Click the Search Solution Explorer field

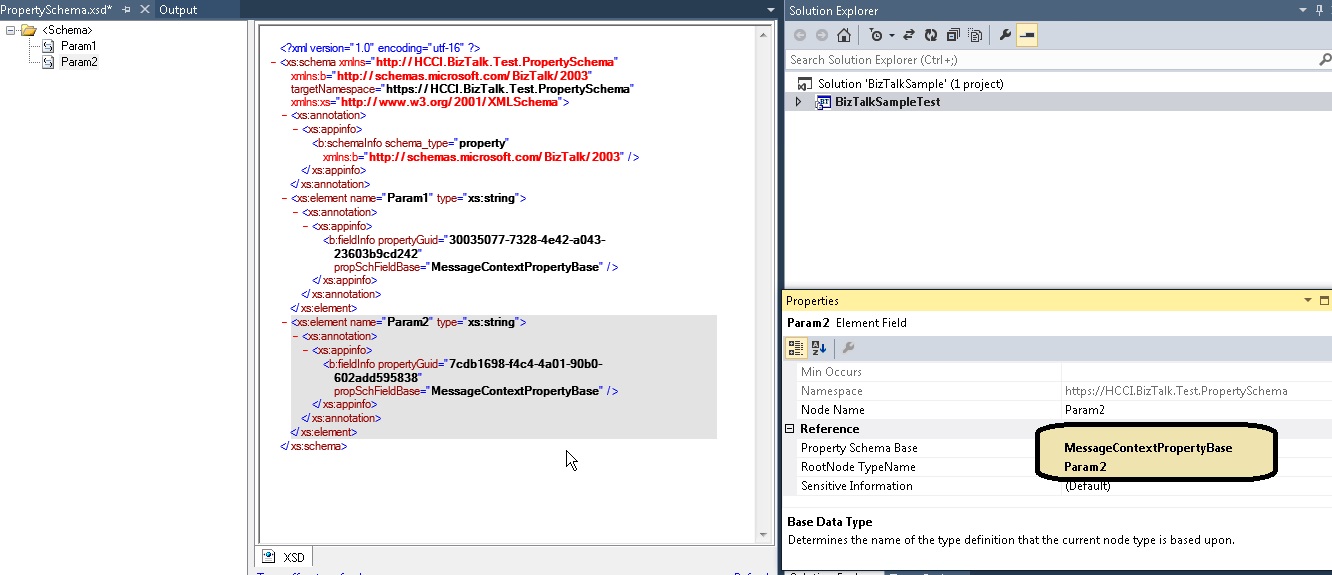coord(1050,60)
